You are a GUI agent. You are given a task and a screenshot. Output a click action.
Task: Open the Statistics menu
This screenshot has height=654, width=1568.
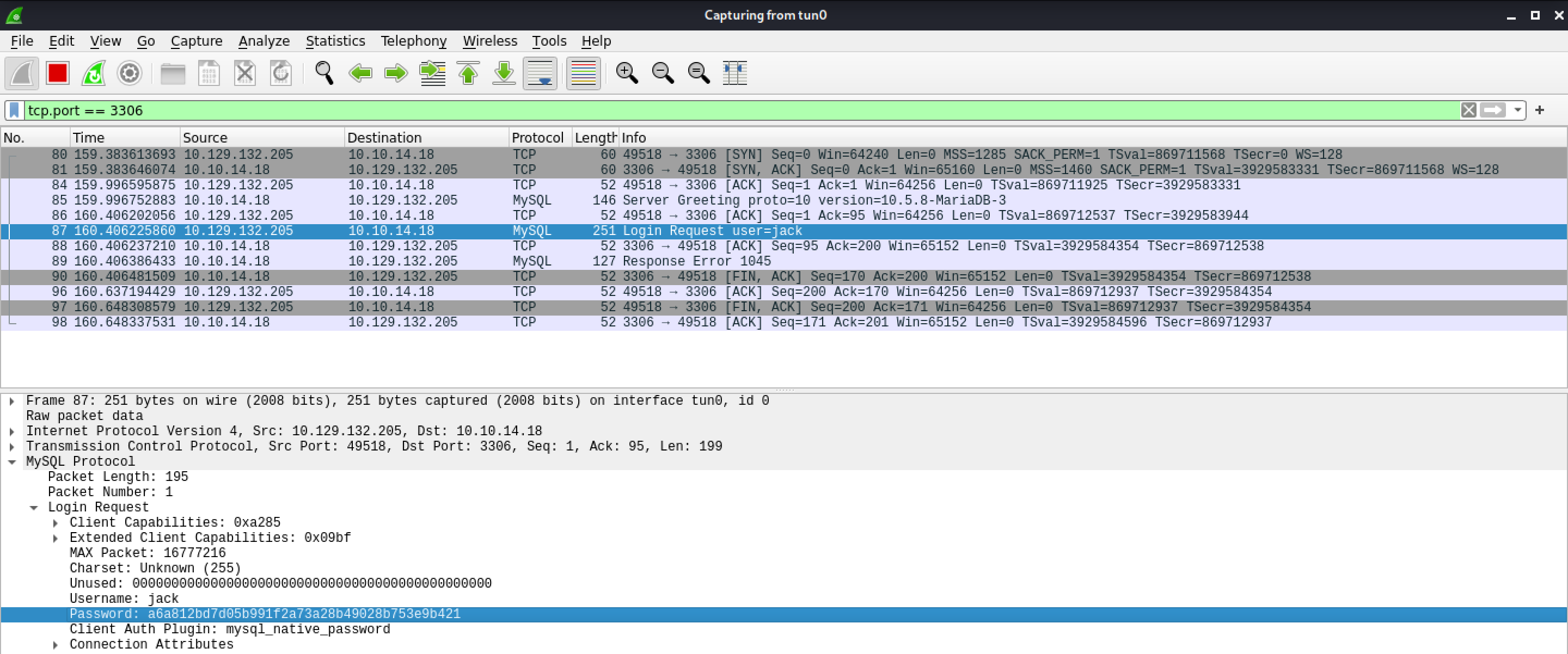point(335,41)
